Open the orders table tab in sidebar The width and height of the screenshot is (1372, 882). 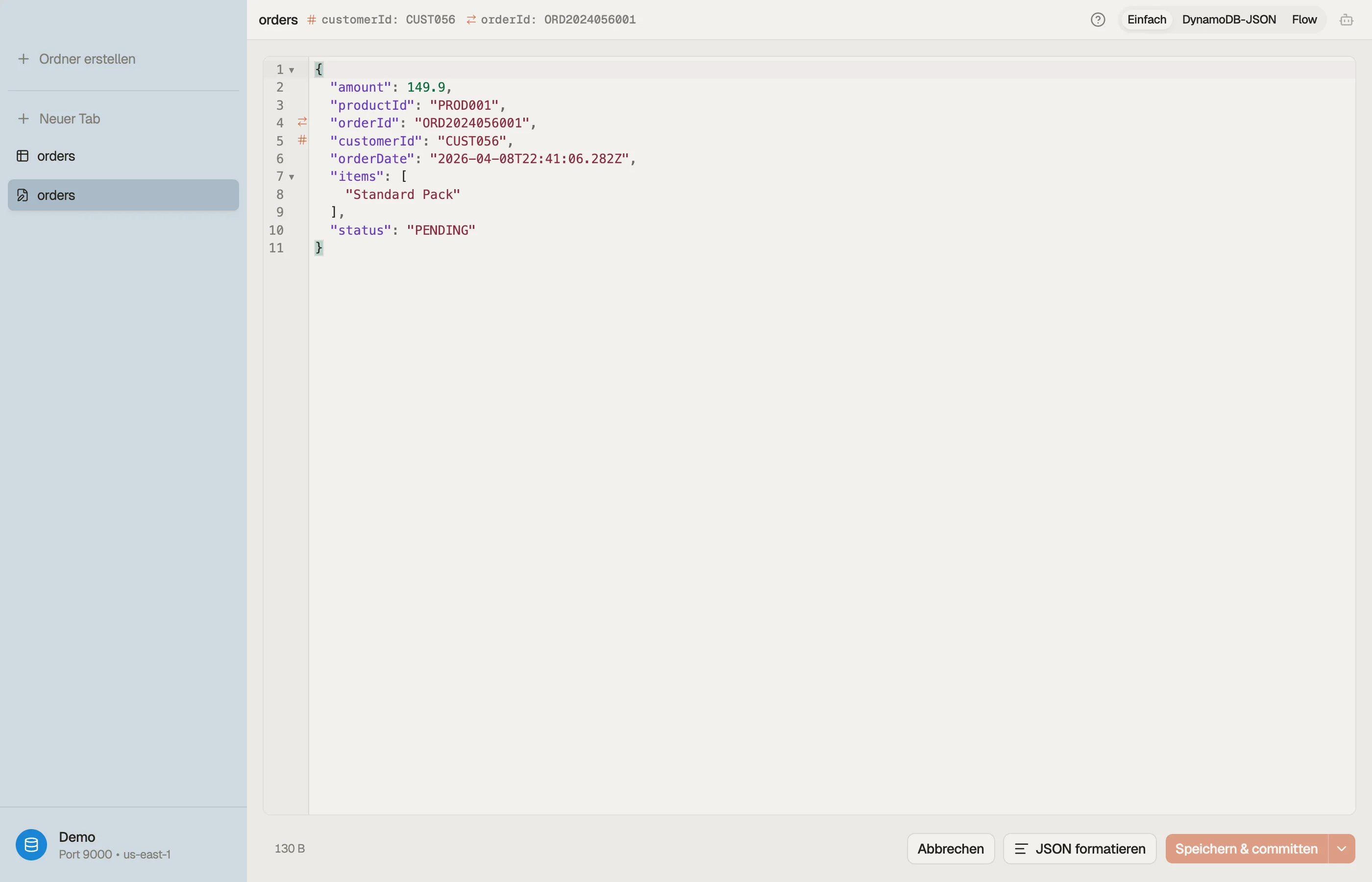click(x=123, y=156)
